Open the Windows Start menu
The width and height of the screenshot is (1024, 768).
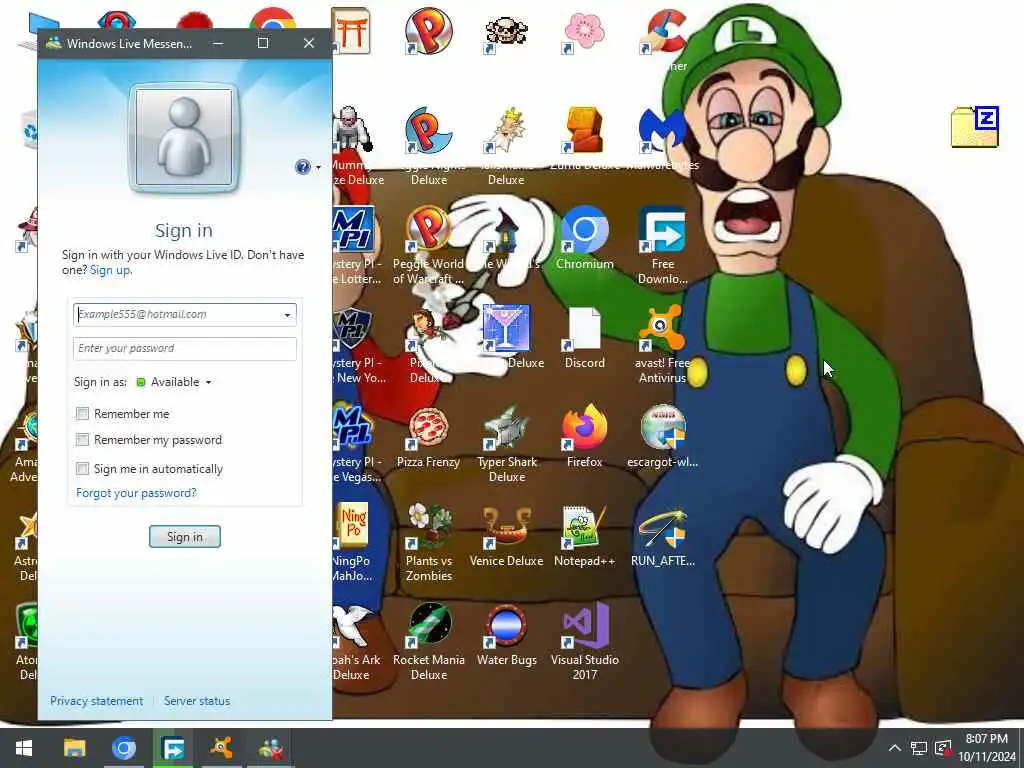(24, 748)
